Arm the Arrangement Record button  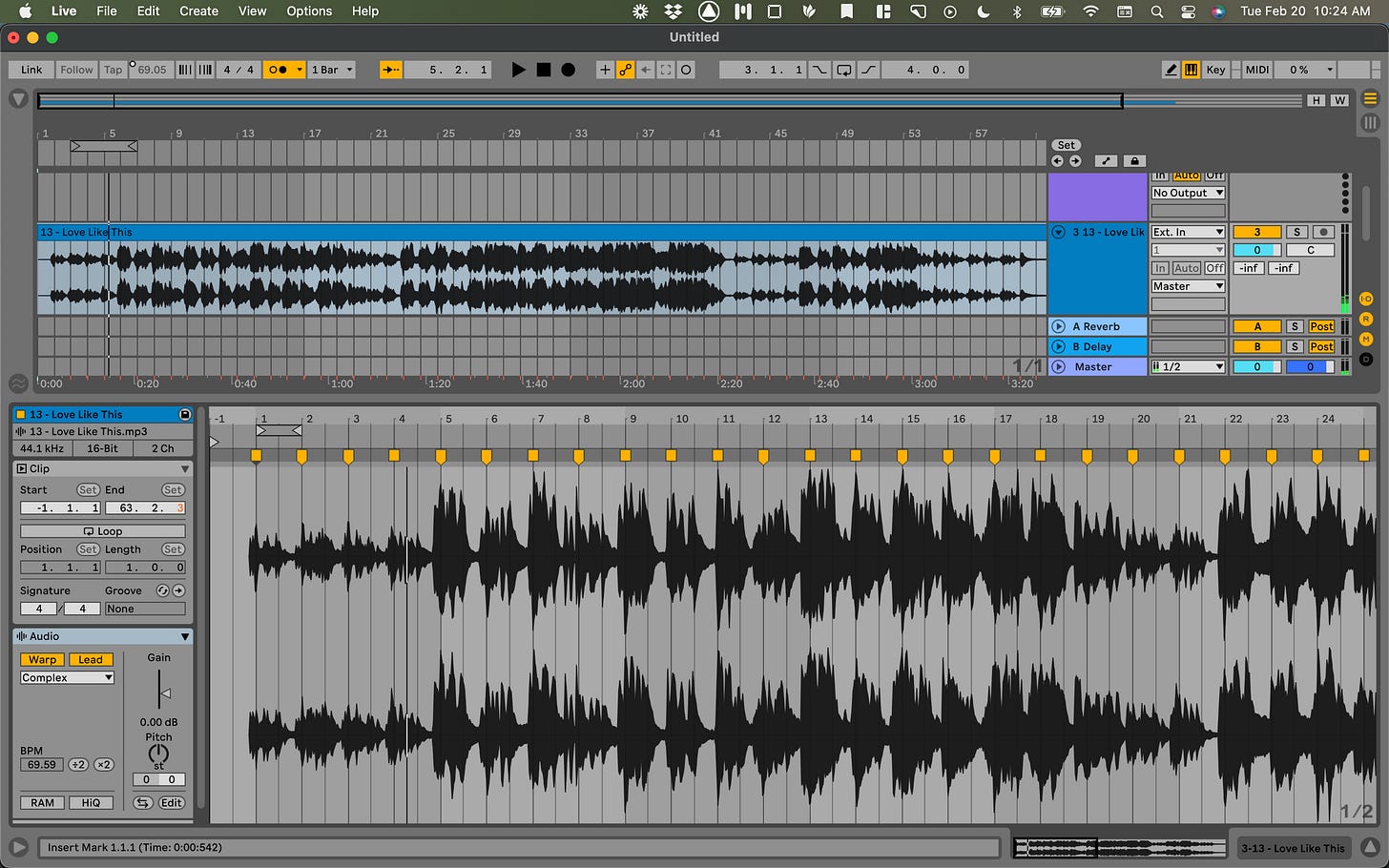pos(568,70)
